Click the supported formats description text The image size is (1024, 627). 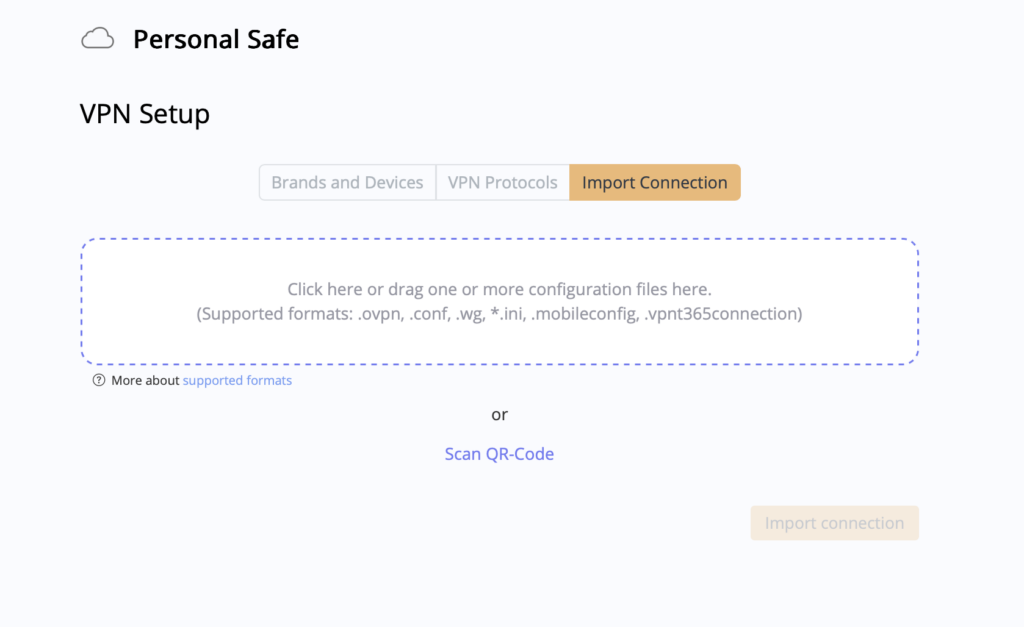pyautogui.click(x=500, y=313)
